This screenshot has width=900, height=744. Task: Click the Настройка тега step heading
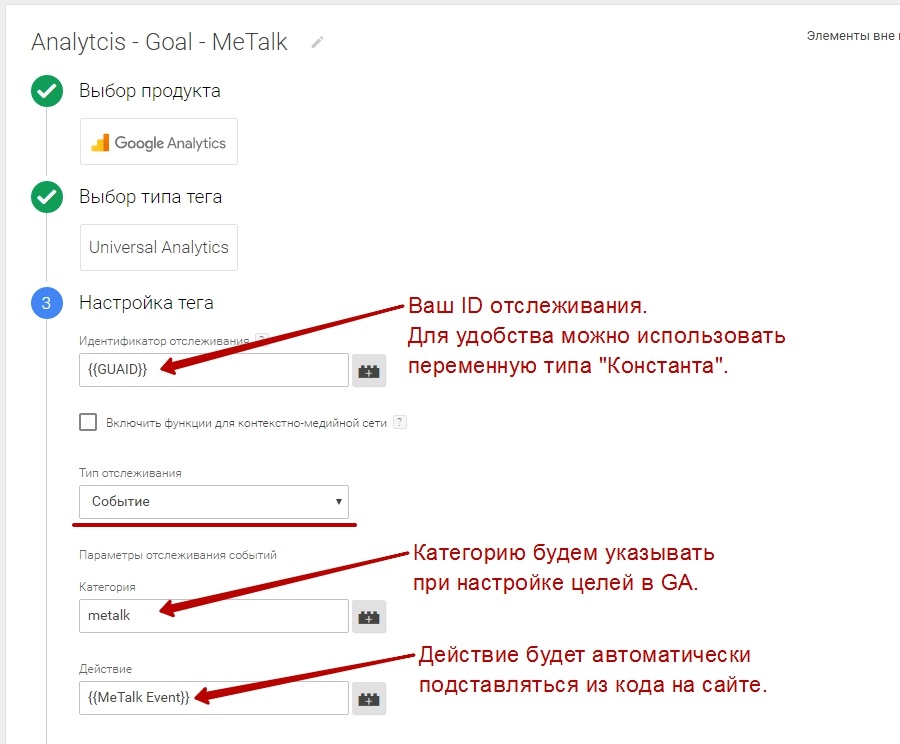(146, 303)
